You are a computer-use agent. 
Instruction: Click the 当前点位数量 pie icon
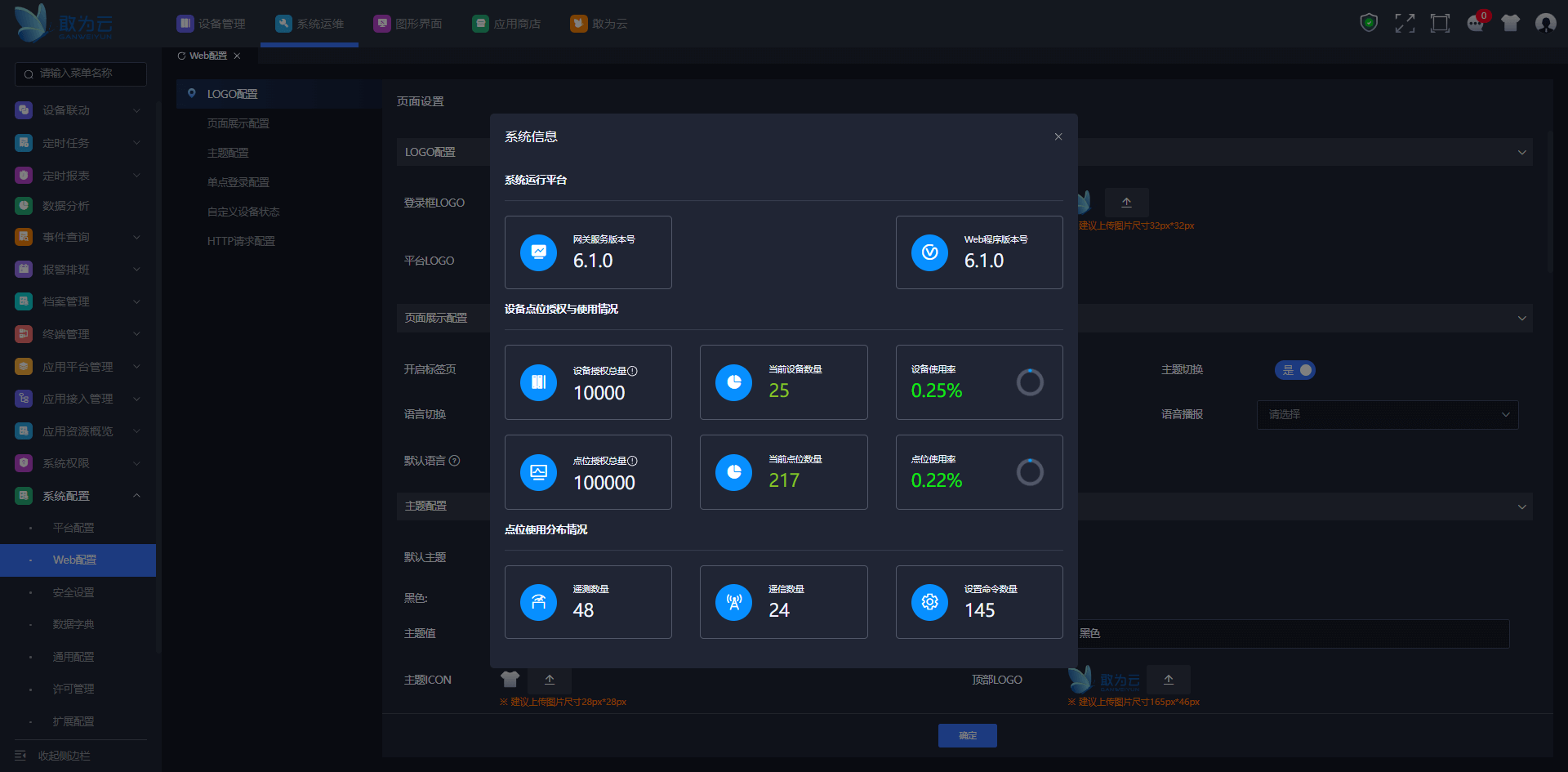point(733,472)
